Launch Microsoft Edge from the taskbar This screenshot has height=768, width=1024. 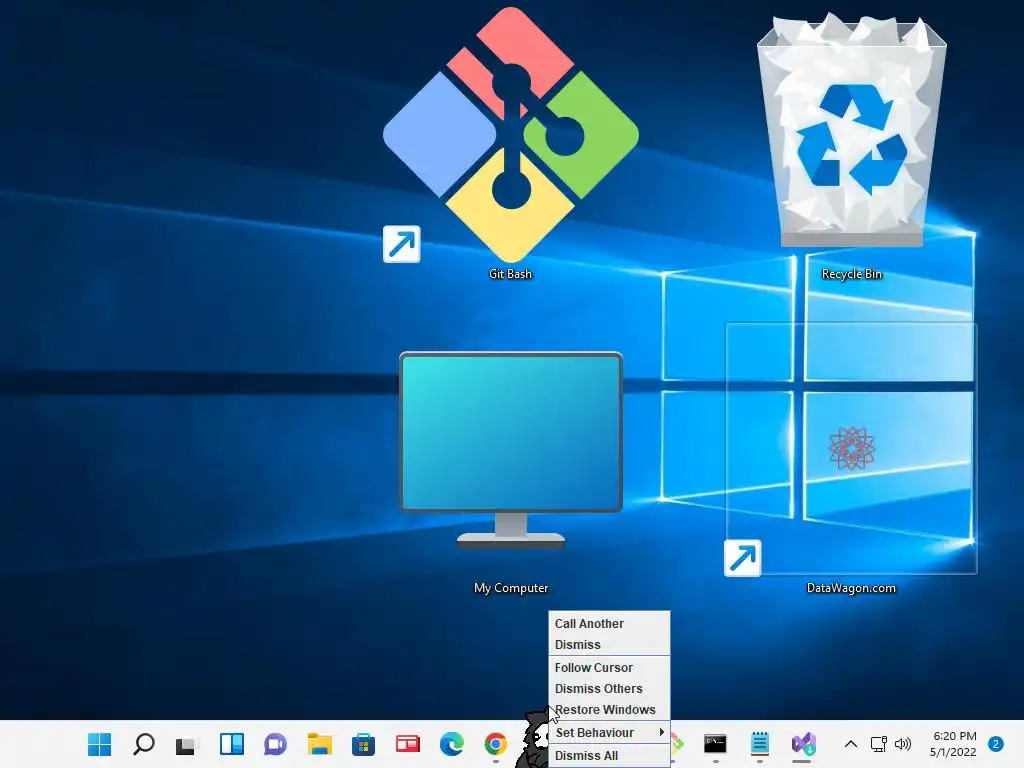pos(452,744)
